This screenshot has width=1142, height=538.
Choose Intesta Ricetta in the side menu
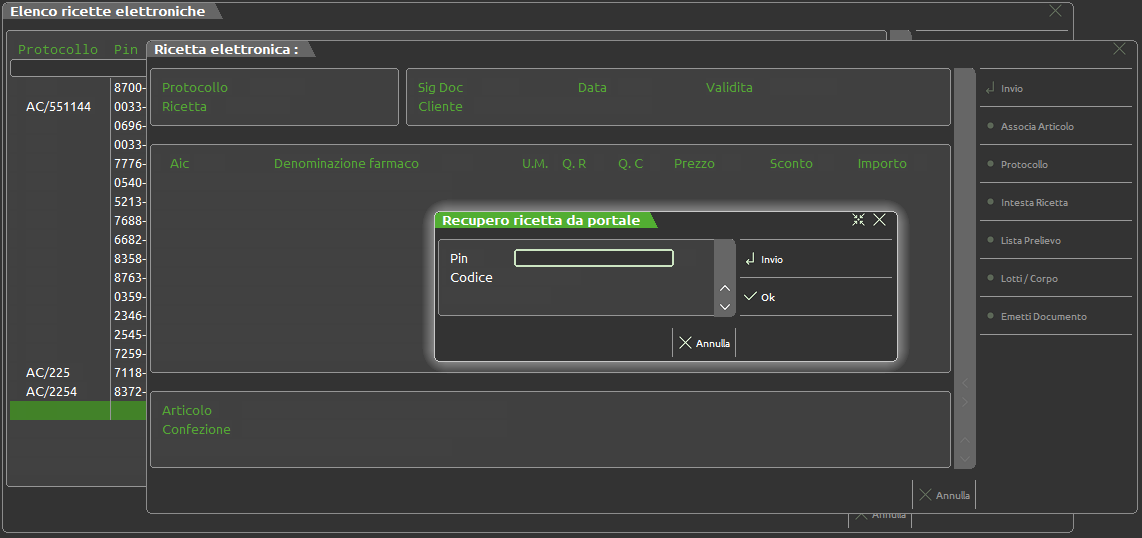click(1033, 203)
